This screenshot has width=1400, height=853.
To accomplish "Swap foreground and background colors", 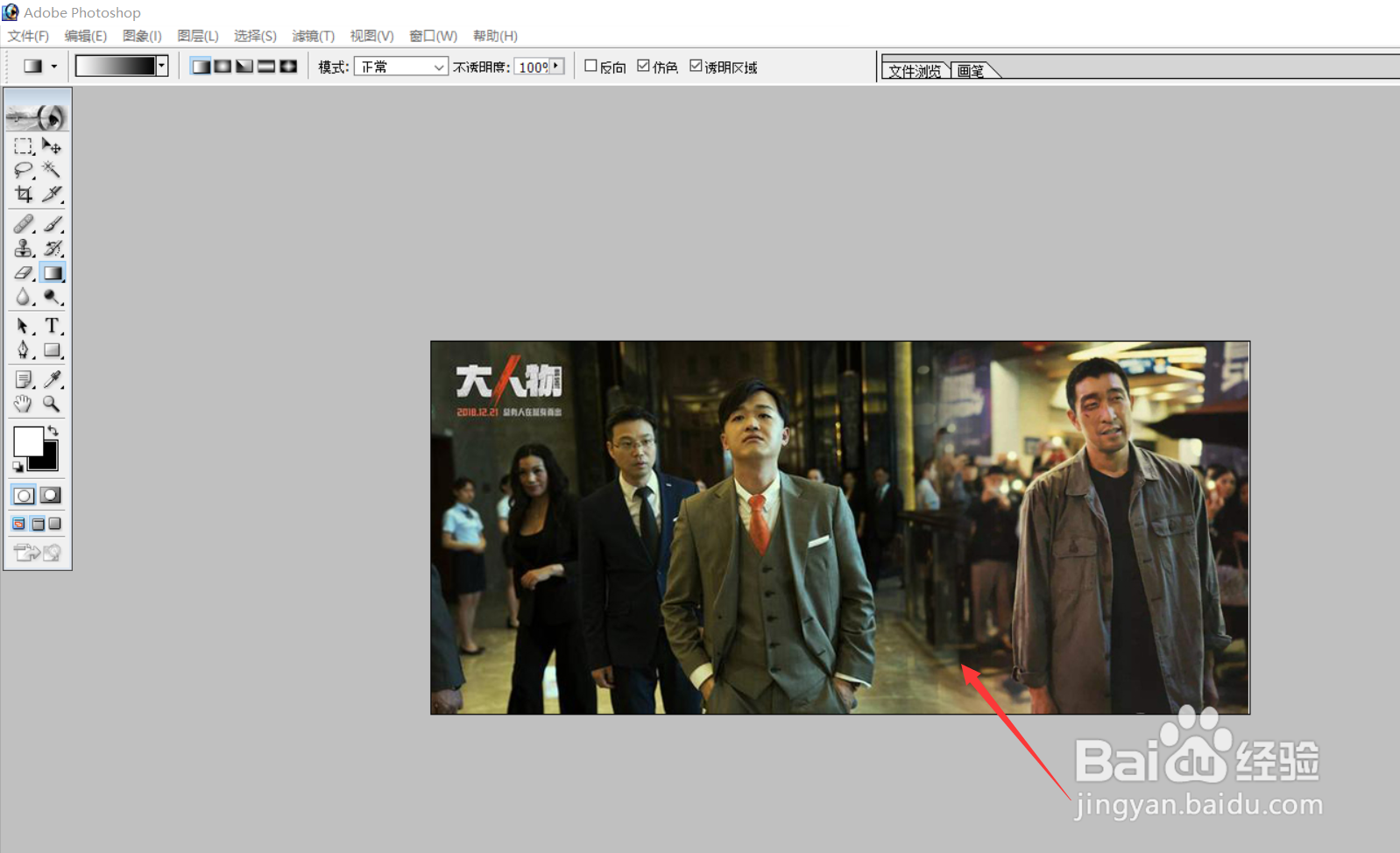I will click(53, 430).
